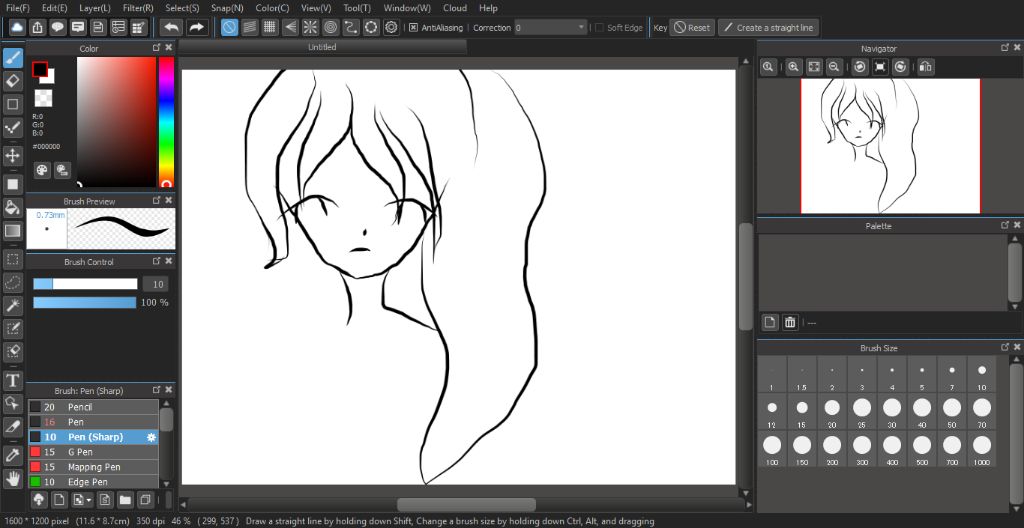
Task: Open the brush folder icon in the Brush panel
Action: tap(125, 500)
